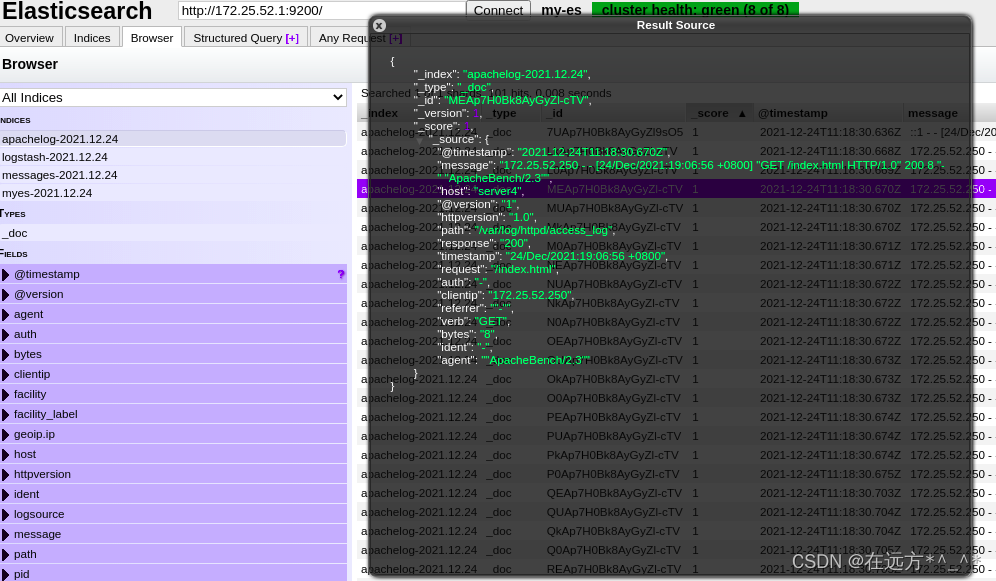The width and height of the screenshot is (996, 581).
Task: Add a new Structured Query with [+]
Action: pos(292,38)
